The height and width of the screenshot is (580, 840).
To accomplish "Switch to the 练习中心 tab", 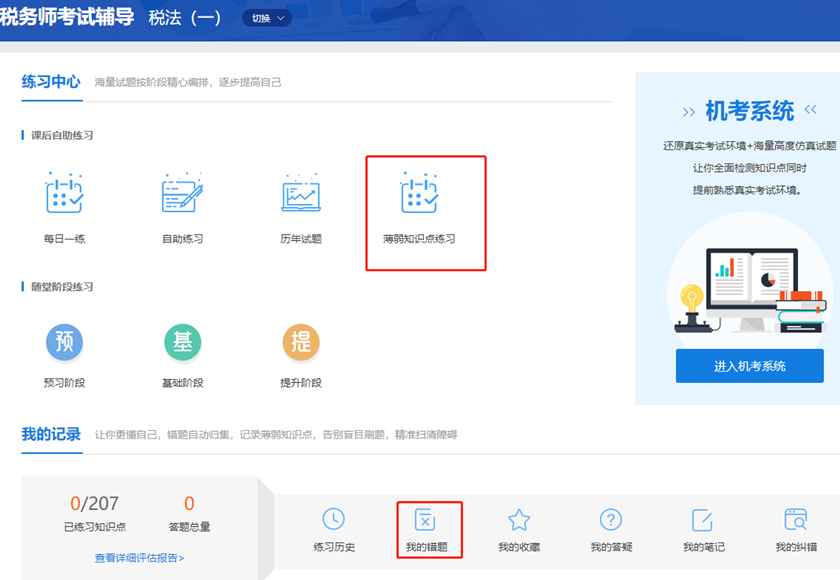I will click(x=51, y=82).
